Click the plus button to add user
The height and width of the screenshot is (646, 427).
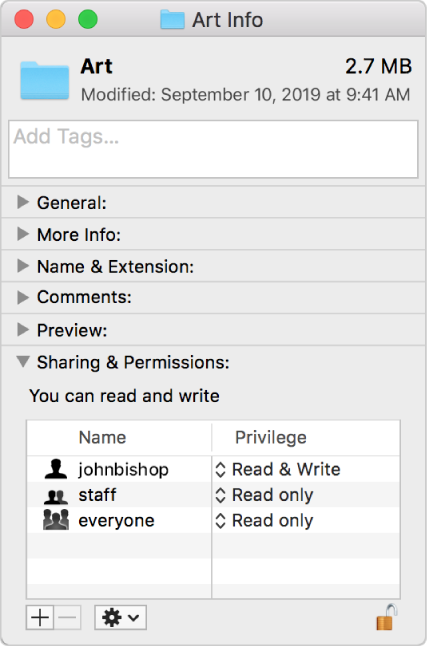(40, 618)
